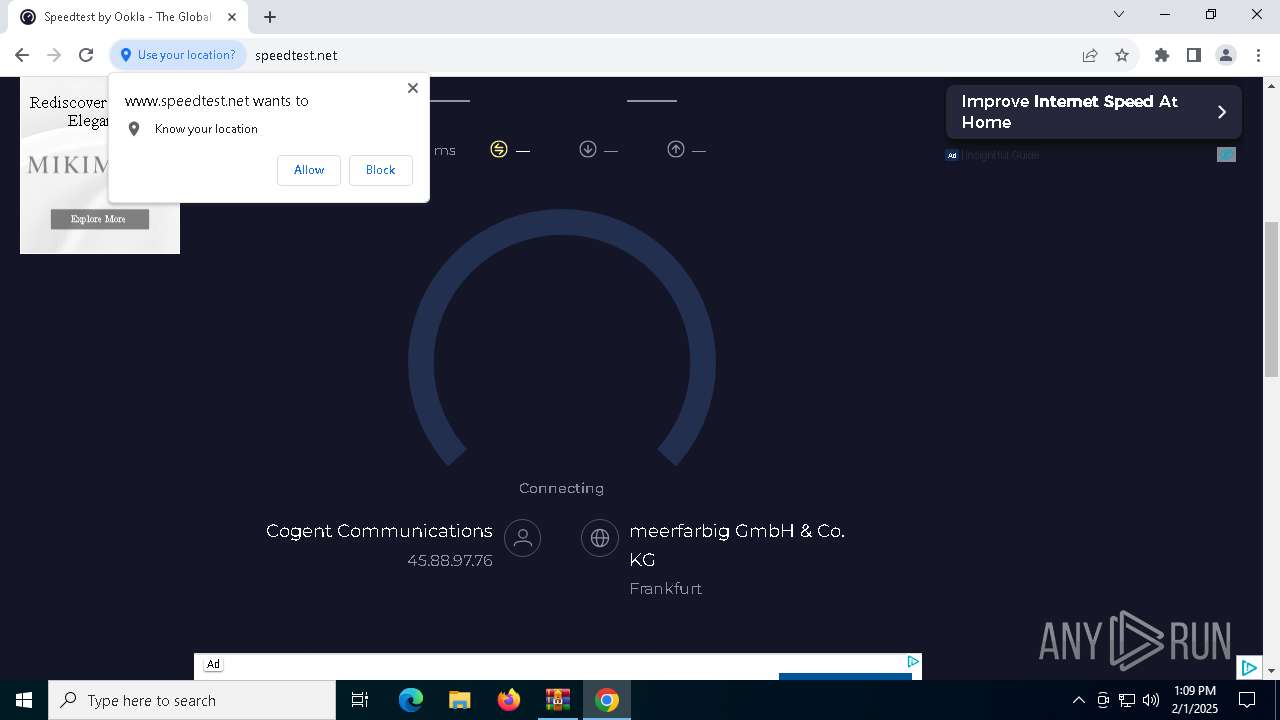Show hidden system tray icons

pyautogui.click(x=1078, y=700)
